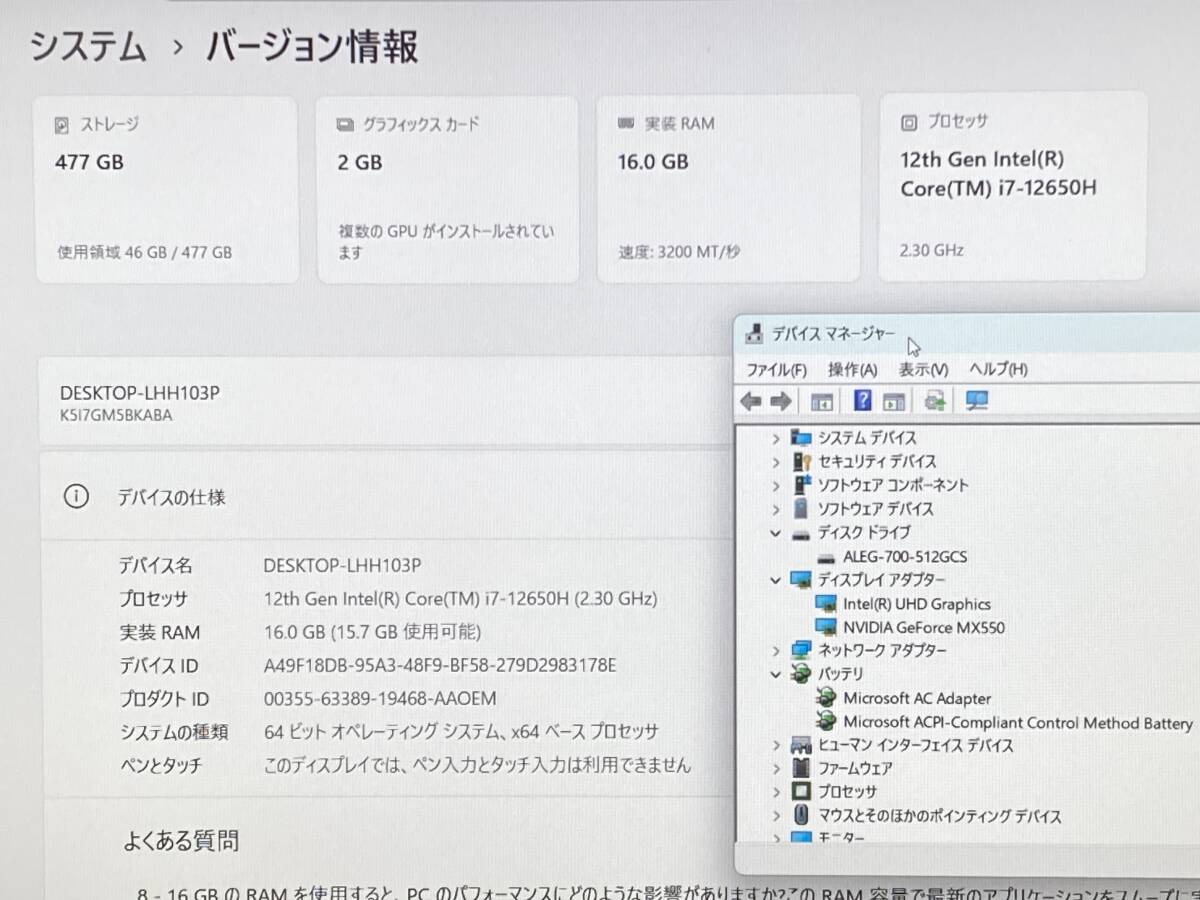This screenshot has width=1200, height=900.
Task: Click the Device Manager title bar icon
Action: coord(755,333)
